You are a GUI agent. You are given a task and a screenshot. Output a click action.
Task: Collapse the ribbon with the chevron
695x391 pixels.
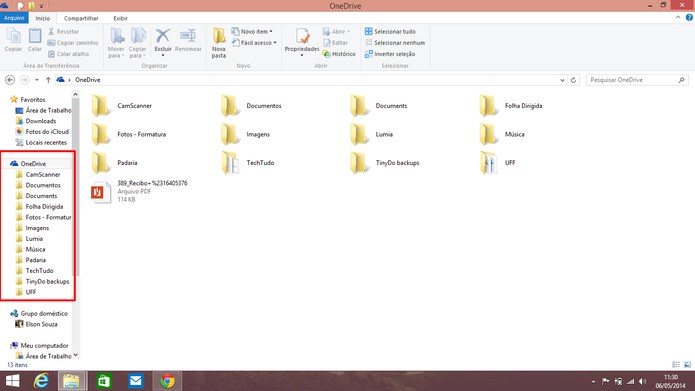(678, 18)
